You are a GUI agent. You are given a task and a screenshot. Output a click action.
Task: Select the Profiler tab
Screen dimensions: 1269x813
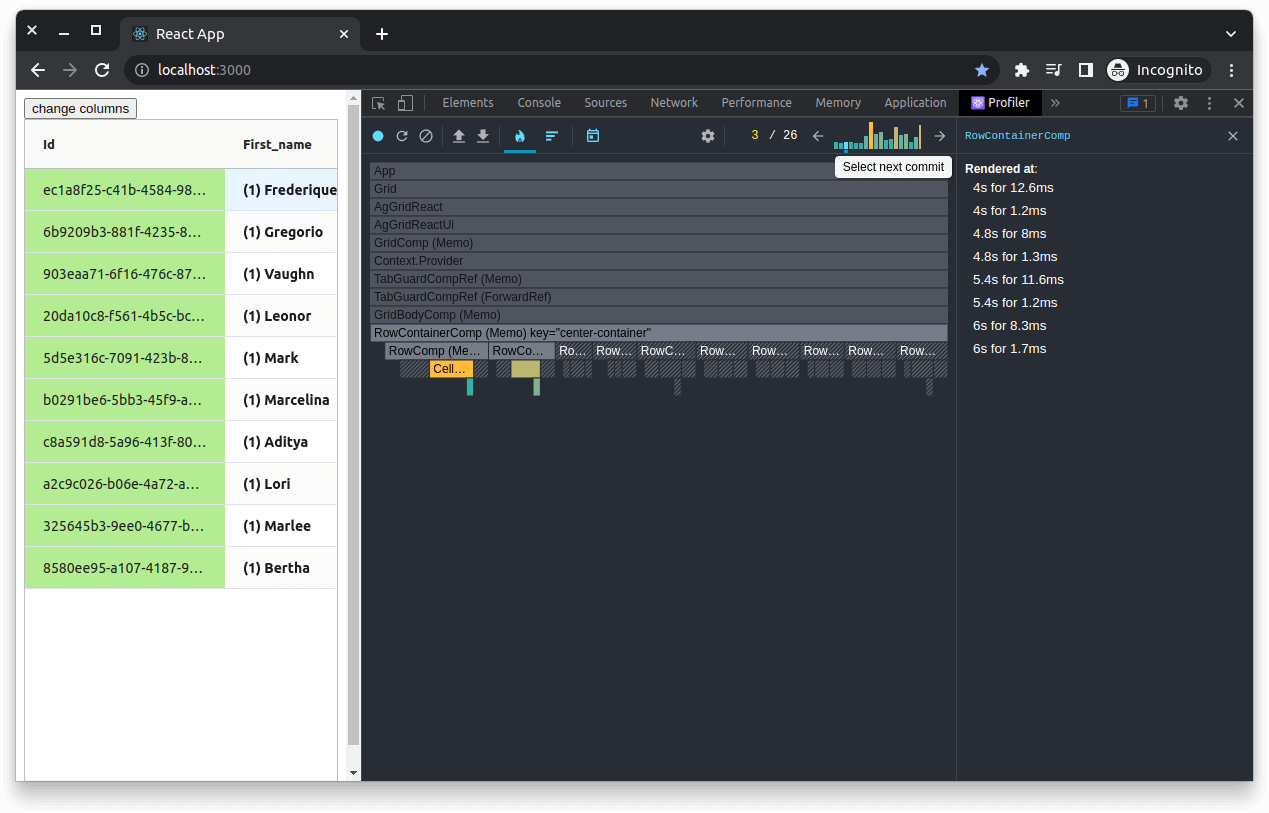pyautogui.click(x=1000, y=103)
